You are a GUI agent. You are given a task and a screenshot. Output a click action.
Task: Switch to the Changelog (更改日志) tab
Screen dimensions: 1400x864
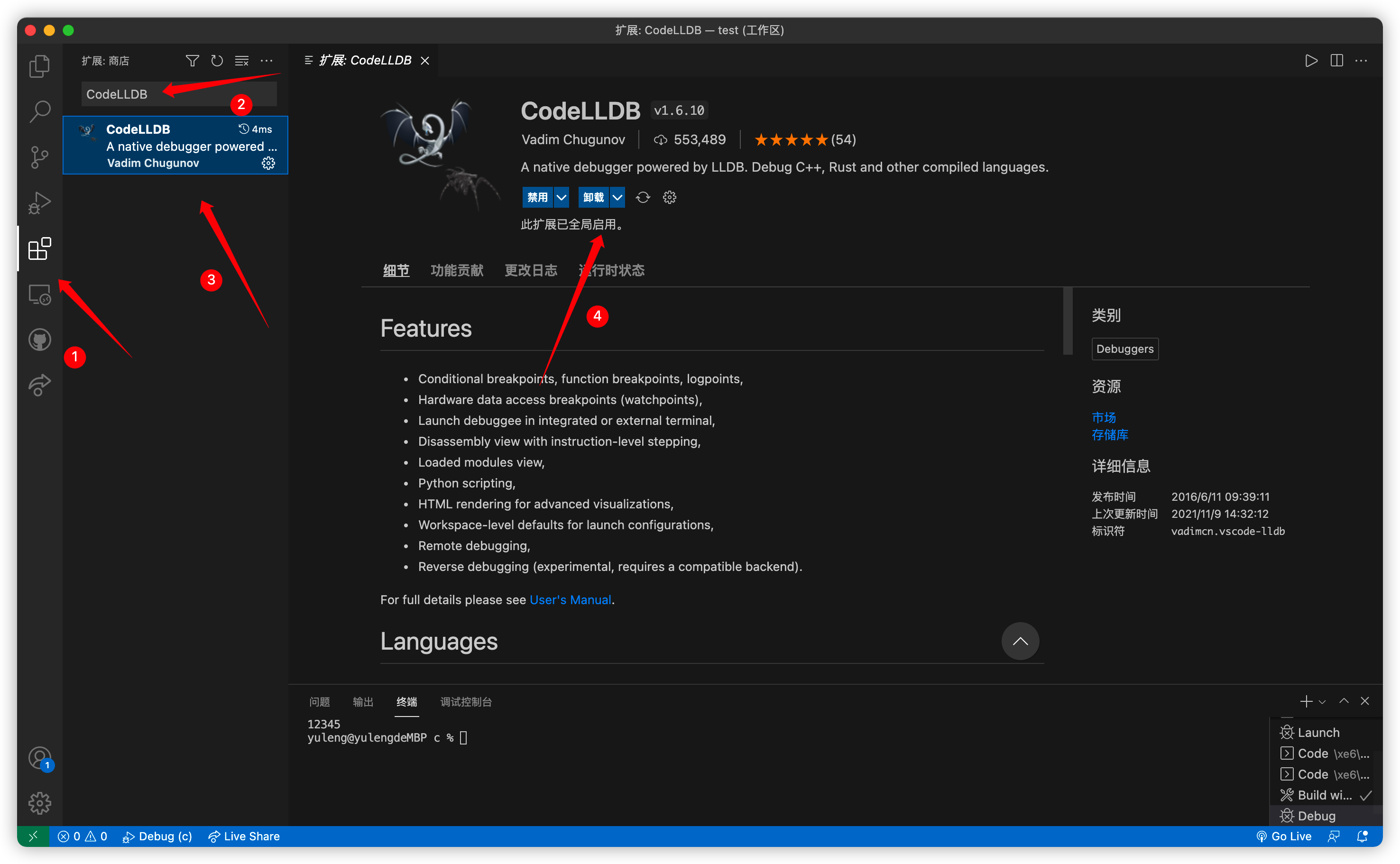pos(530,270)
